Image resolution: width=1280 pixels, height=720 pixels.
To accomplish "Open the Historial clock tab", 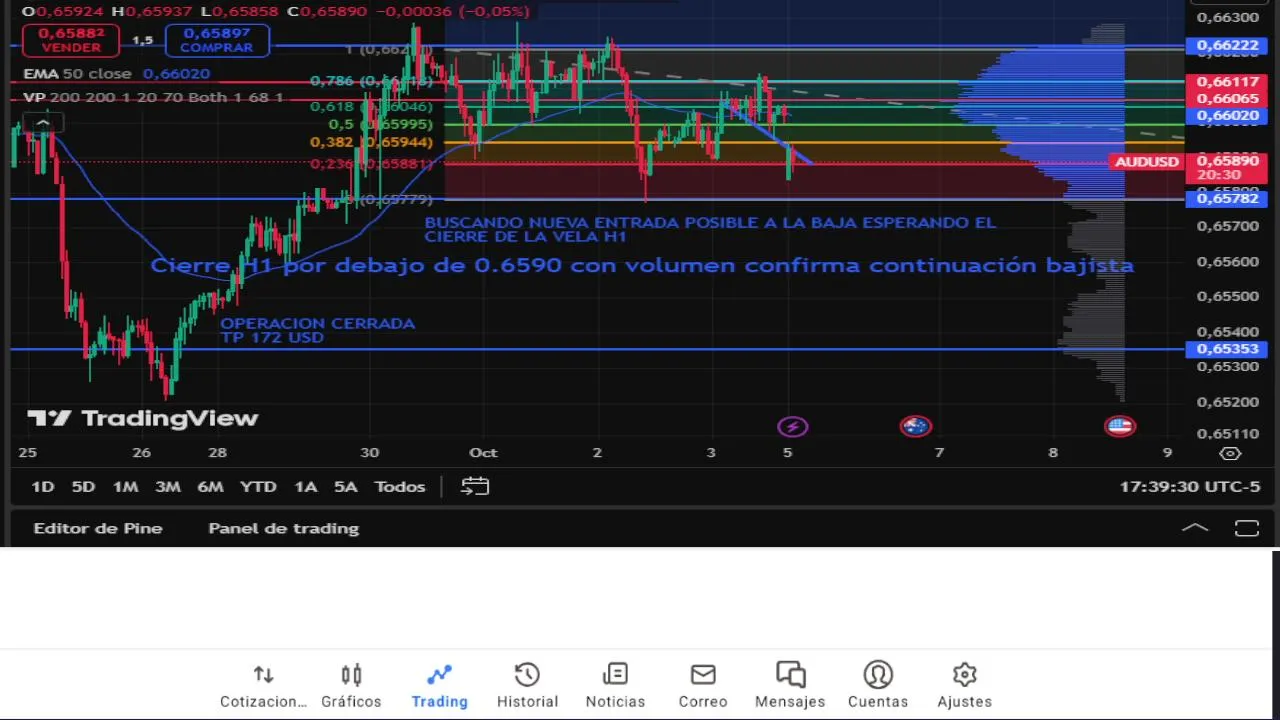I will (527, 686).
